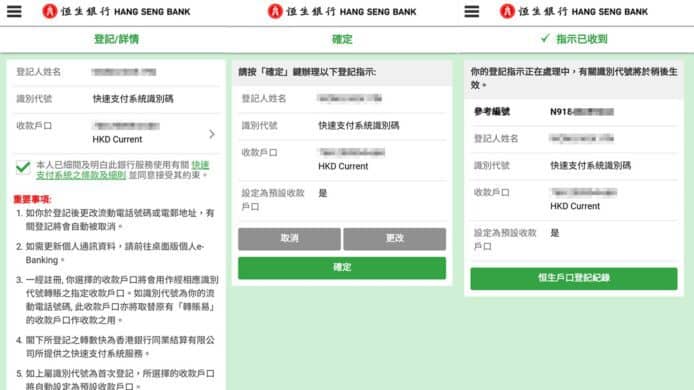
Task: Click 參考編號 label
Action: [492, 112]
